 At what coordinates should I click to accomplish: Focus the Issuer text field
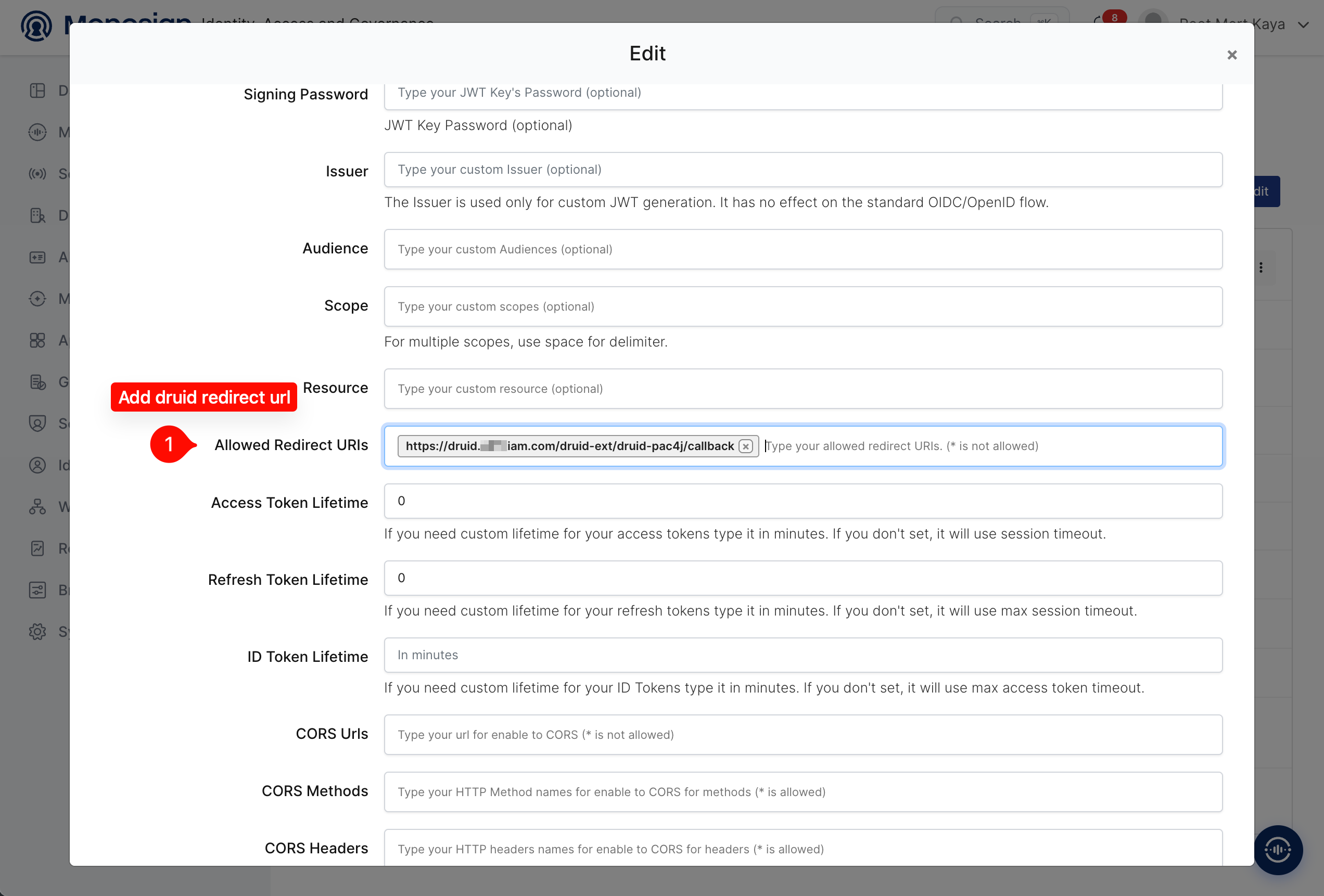point(803,170)
